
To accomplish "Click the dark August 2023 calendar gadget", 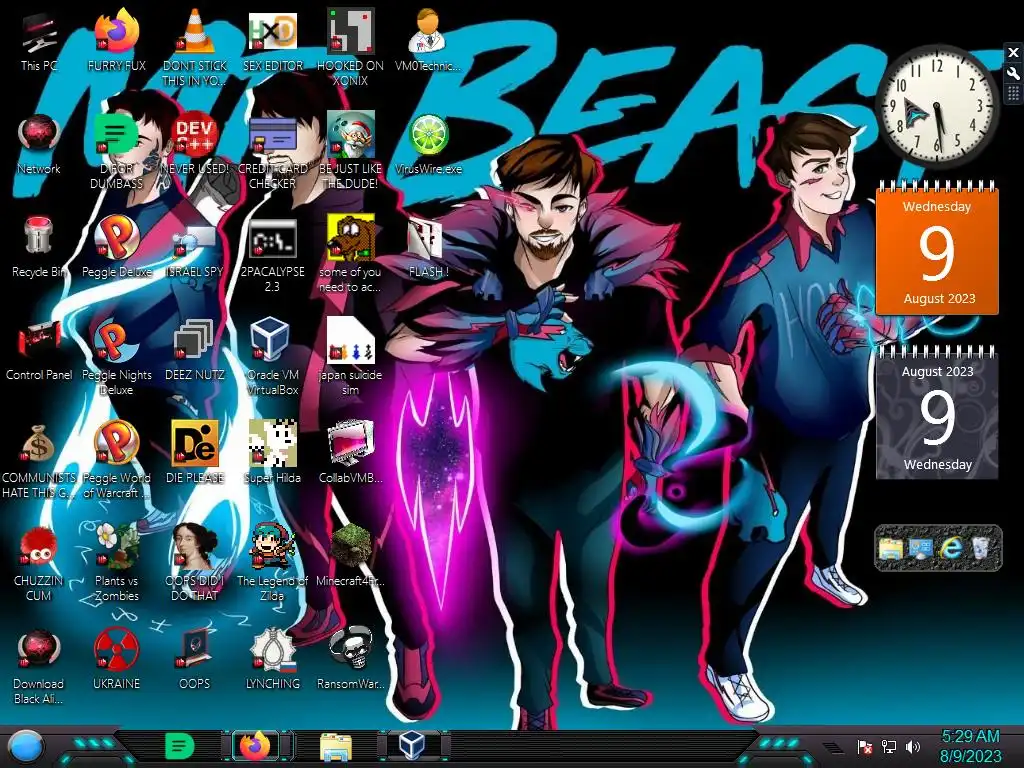I will pyautogui.click(x=937, y=413).
